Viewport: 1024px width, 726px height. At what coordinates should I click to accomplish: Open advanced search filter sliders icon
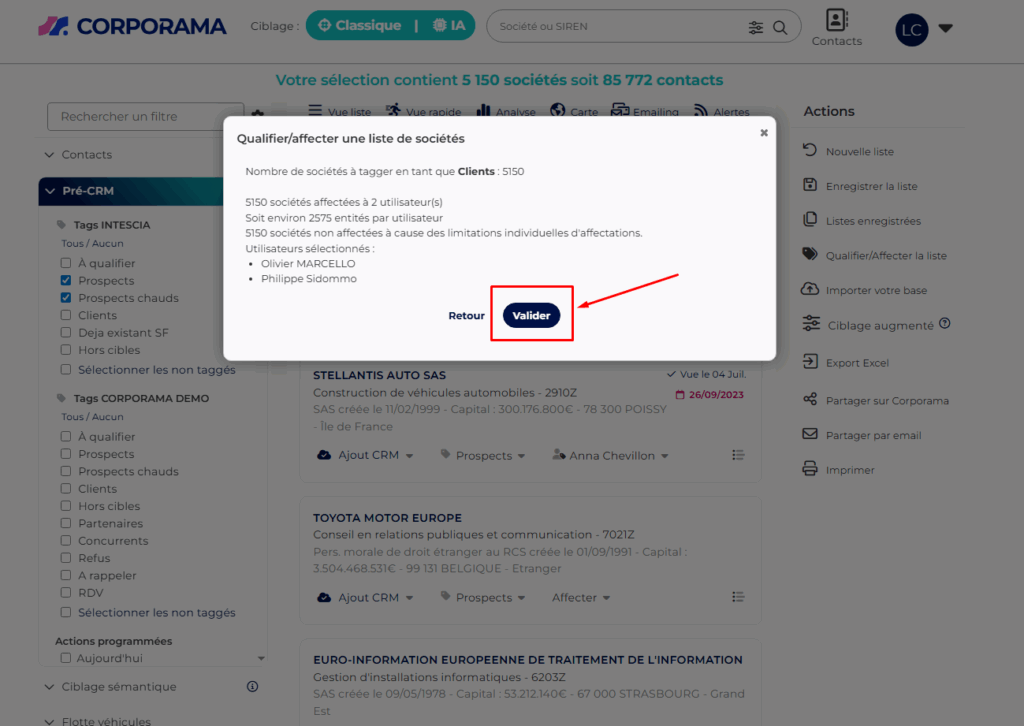pyautogui.click(x=756, y=27)
